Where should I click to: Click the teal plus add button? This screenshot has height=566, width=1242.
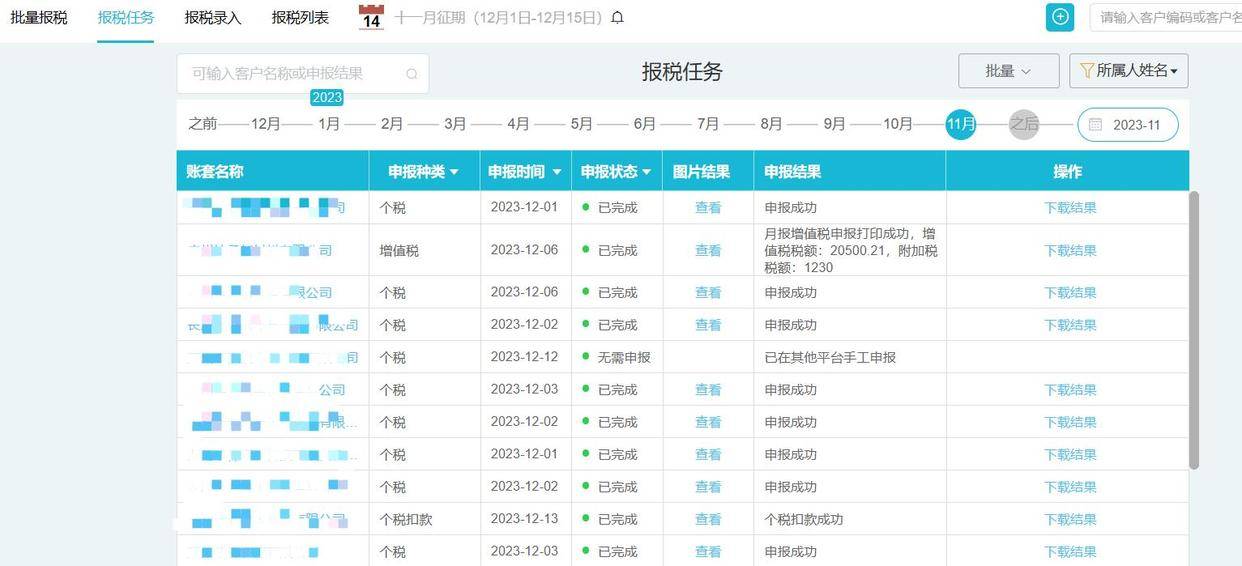tap(1060, 17)
